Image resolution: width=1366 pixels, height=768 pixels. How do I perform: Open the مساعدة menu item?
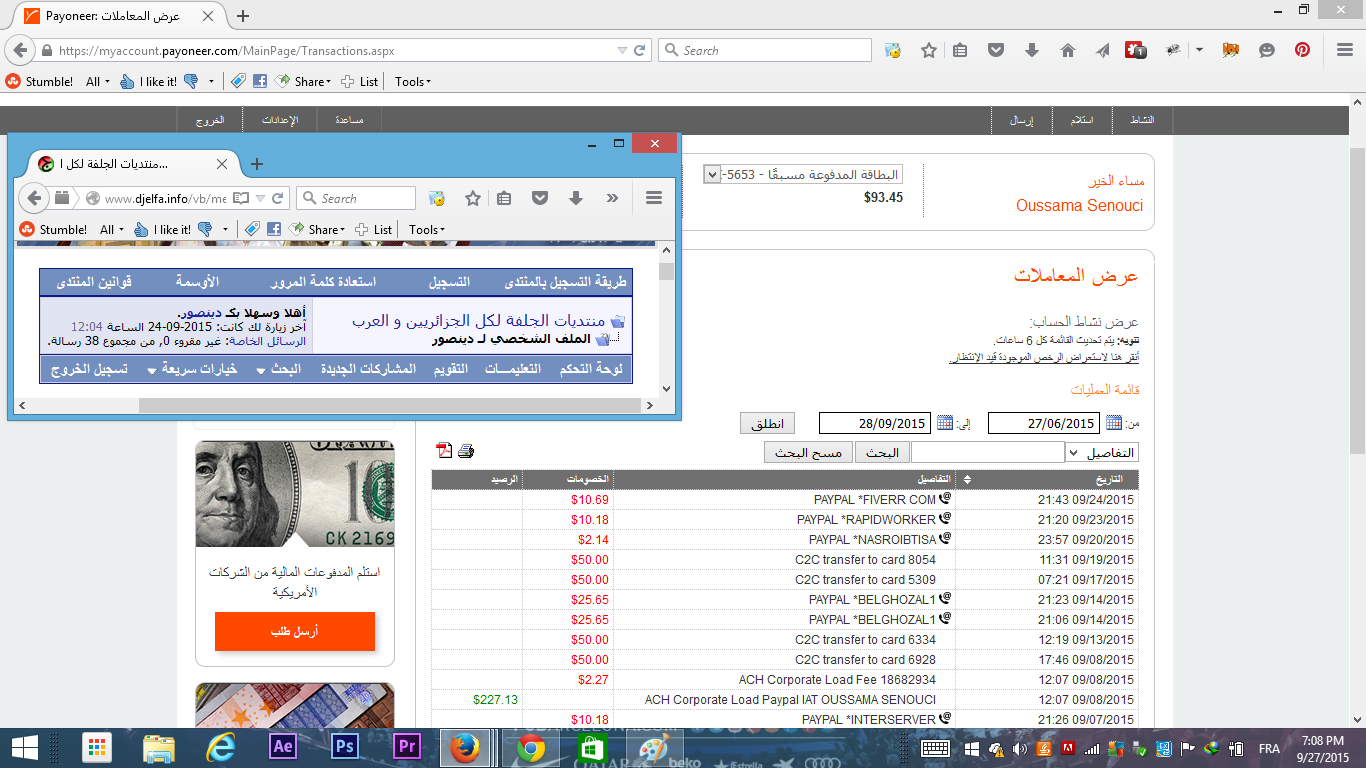pyautogui.click(x=349, y=119)
